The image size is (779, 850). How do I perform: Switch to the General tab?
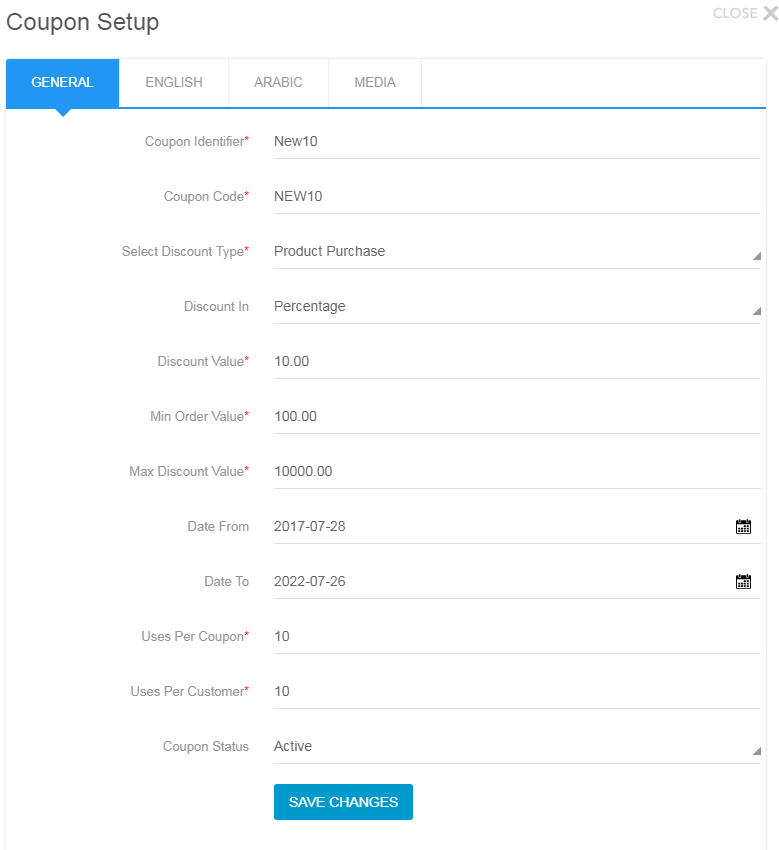(62, 82)
